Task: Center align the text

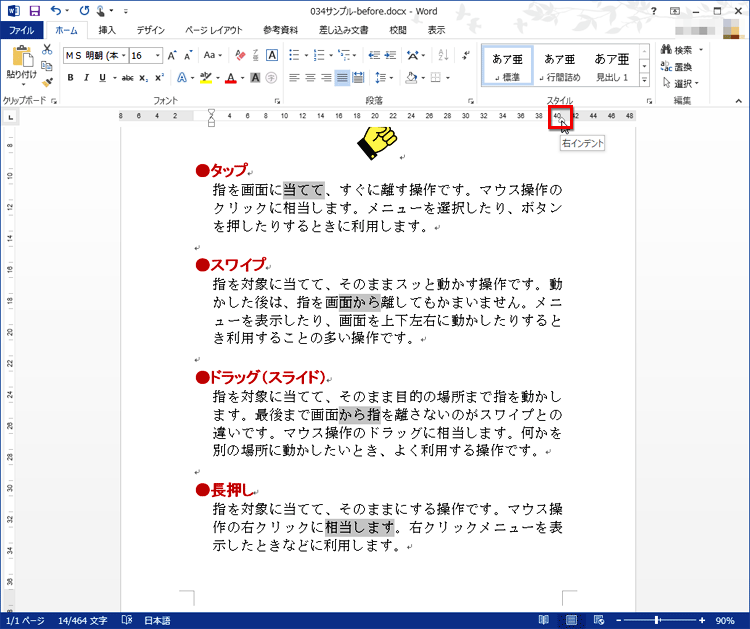Action: coord(310,77)
